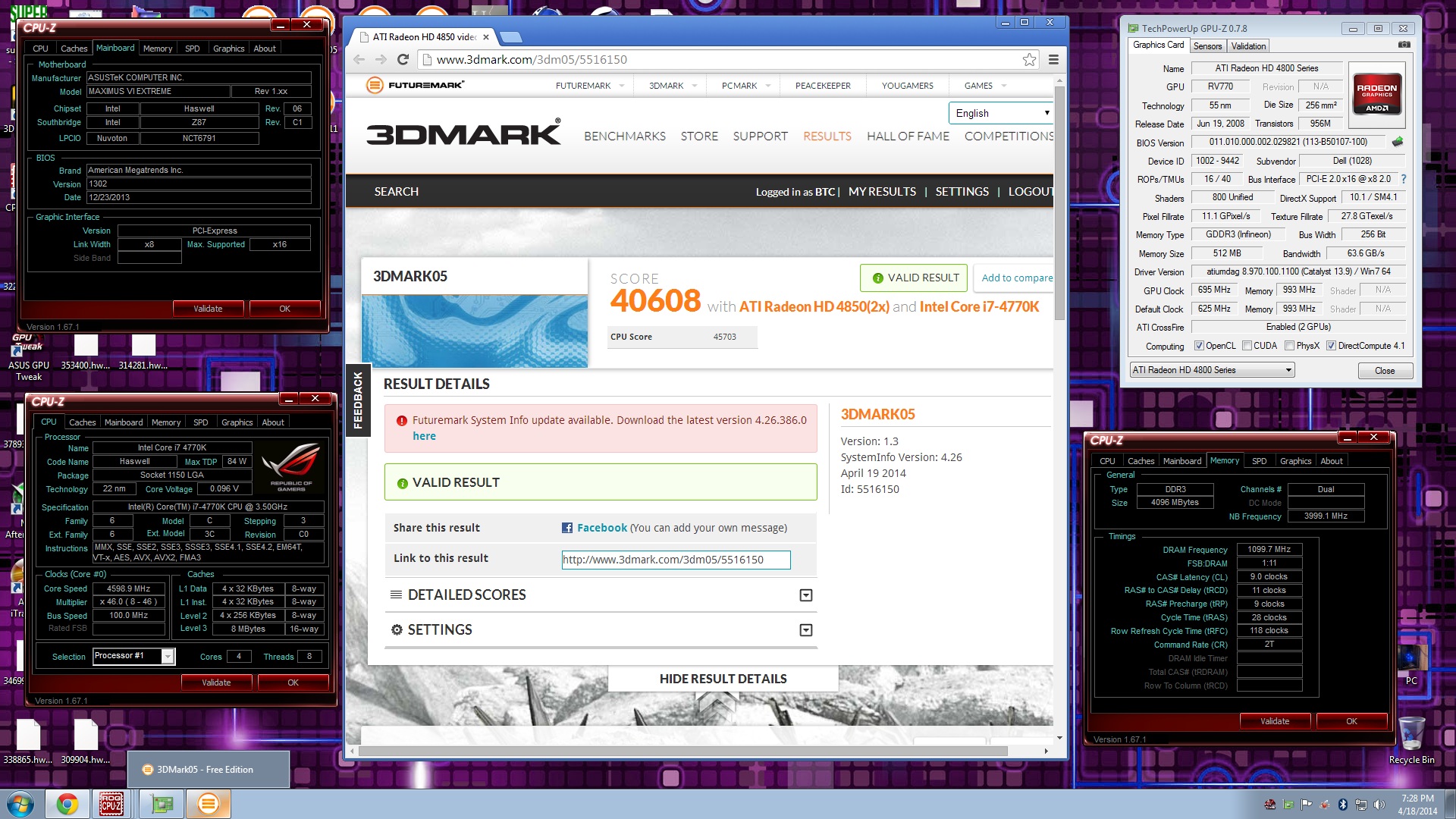Open the BENCHMARKS menu item

pyautogui.click(x=625, y=136)
